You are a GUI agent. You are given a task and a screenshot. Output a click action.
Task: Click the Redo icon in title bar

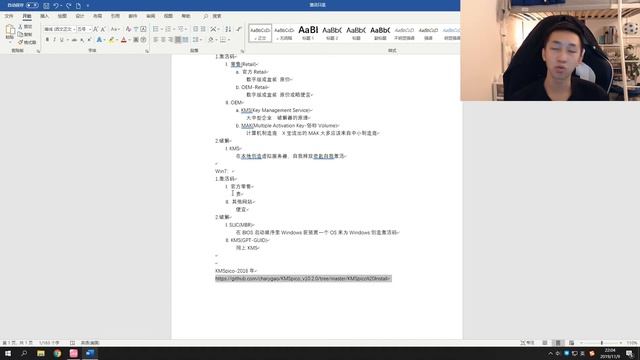click(68, 6)
